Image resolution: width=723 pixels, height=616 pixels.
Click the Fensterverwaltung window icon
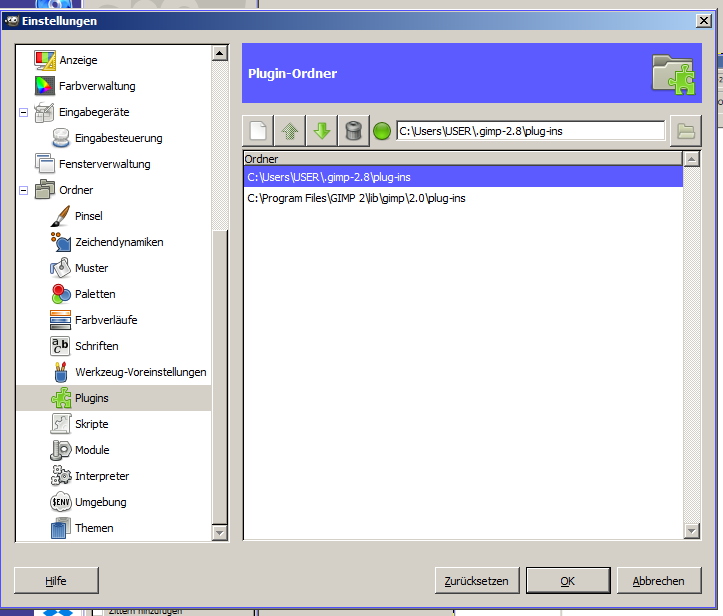click(x=45, y=164)
